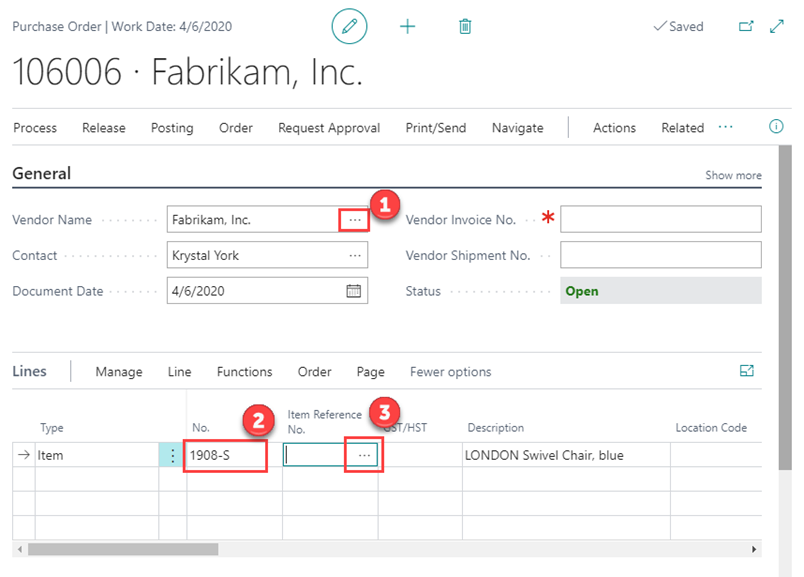Viewport: 804px width, 577px height.
Task: Click the Location Code column header
Action: coord(711,428)
